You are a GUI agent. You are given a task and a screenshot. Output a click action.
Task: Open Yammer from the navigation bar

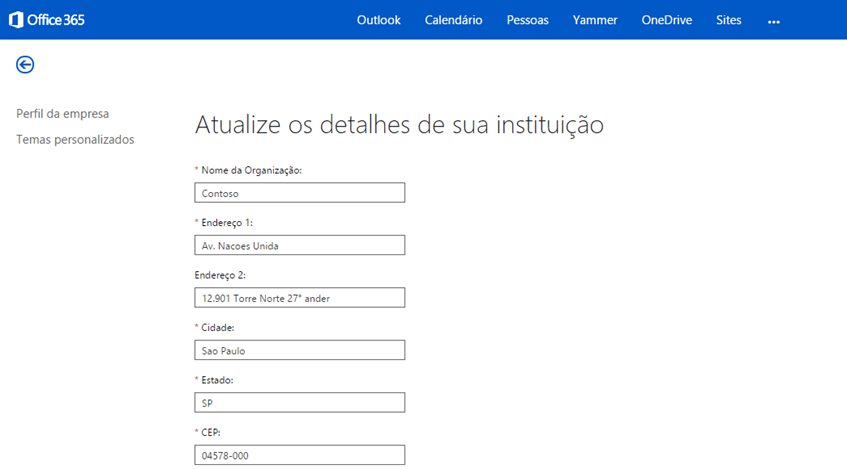(x=595, y=20)
